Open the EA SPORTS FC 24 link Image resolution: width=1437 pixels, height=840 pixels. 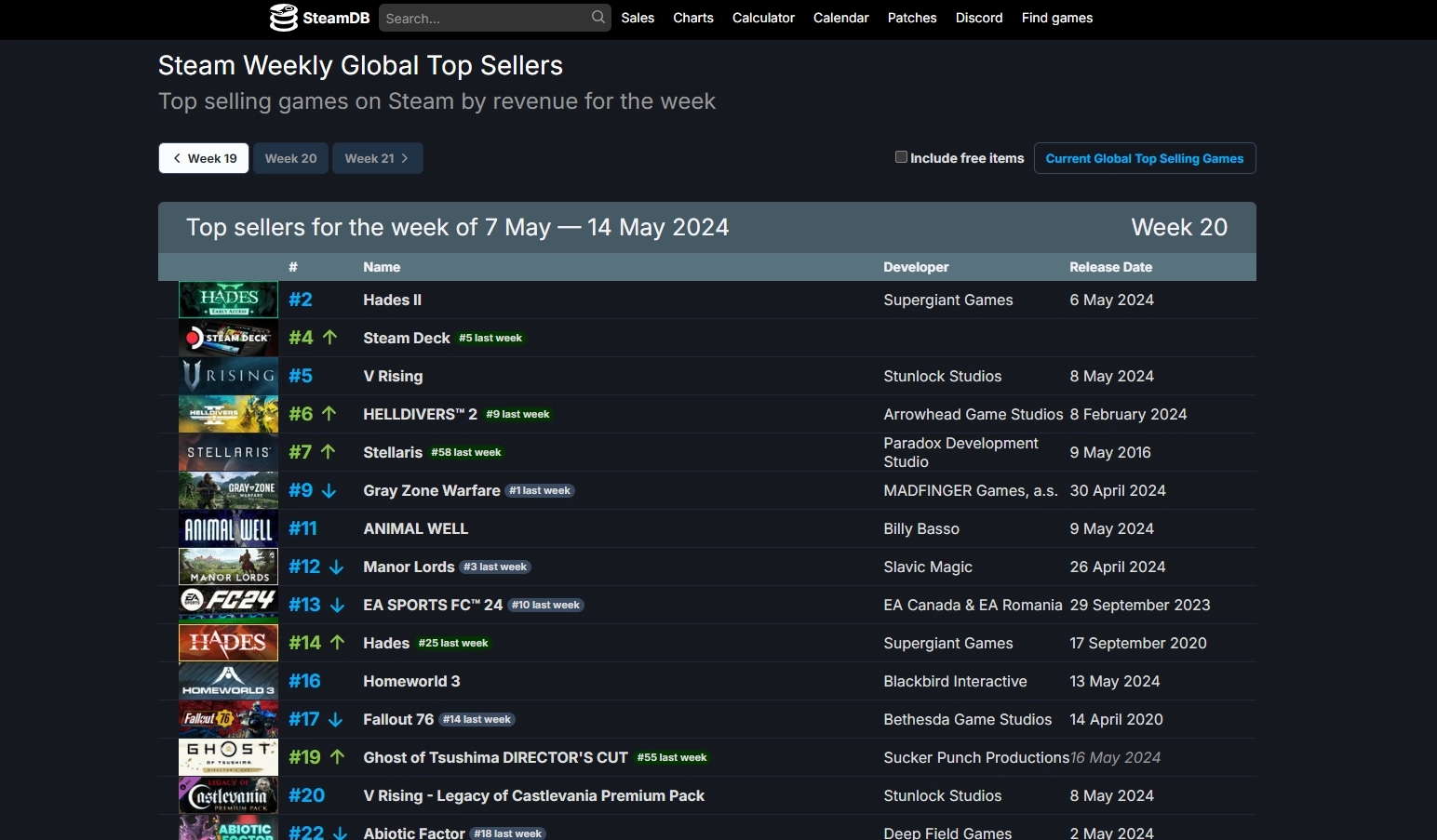(x=433, y=605)
